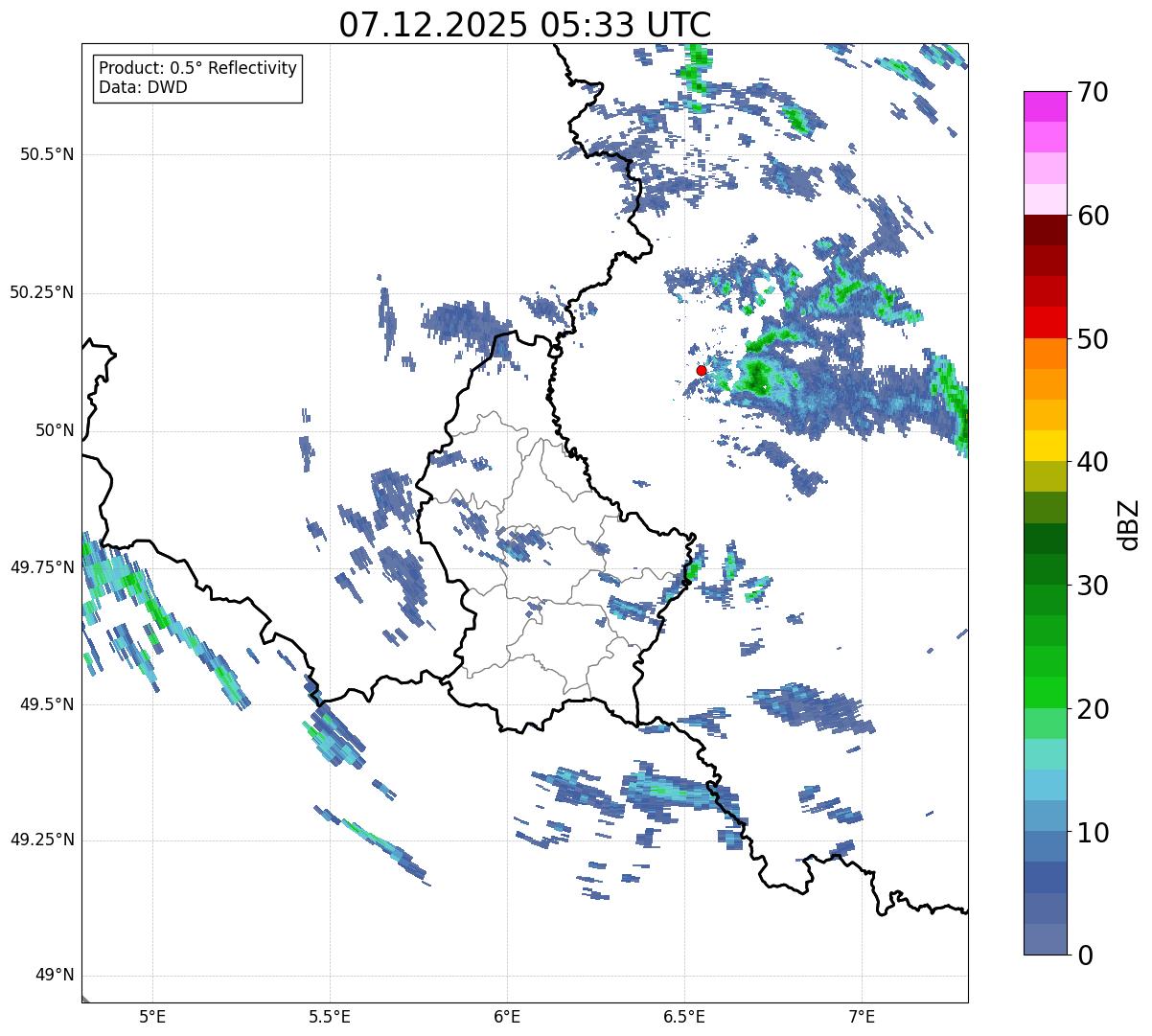This screenshot has width=1152, height=1036.
Task: Click the '50°N' latitude label
Action: 55,430
